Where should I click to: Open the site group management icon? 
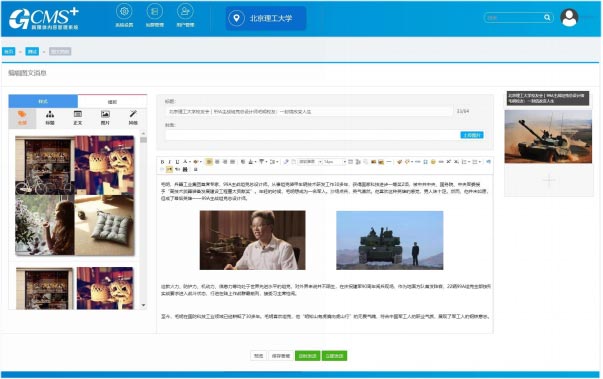pyautogui.click(x=155, y=12)
